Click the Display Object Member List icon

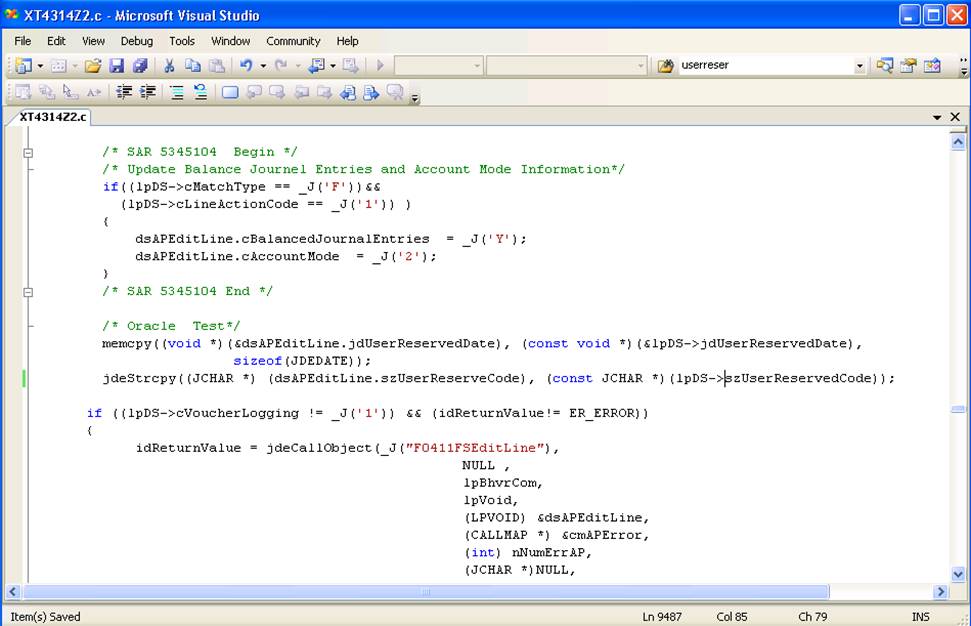coord(24,92)
